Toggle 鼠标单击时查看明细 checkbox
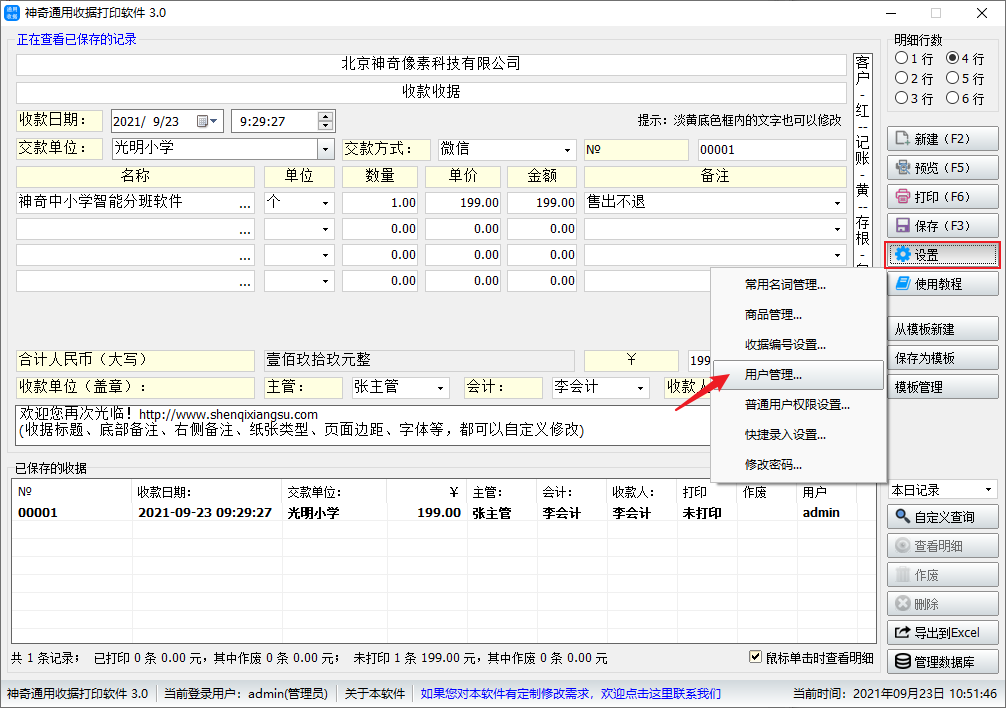The width and height of the screenshot is (1006, 708). click(757, 658)
